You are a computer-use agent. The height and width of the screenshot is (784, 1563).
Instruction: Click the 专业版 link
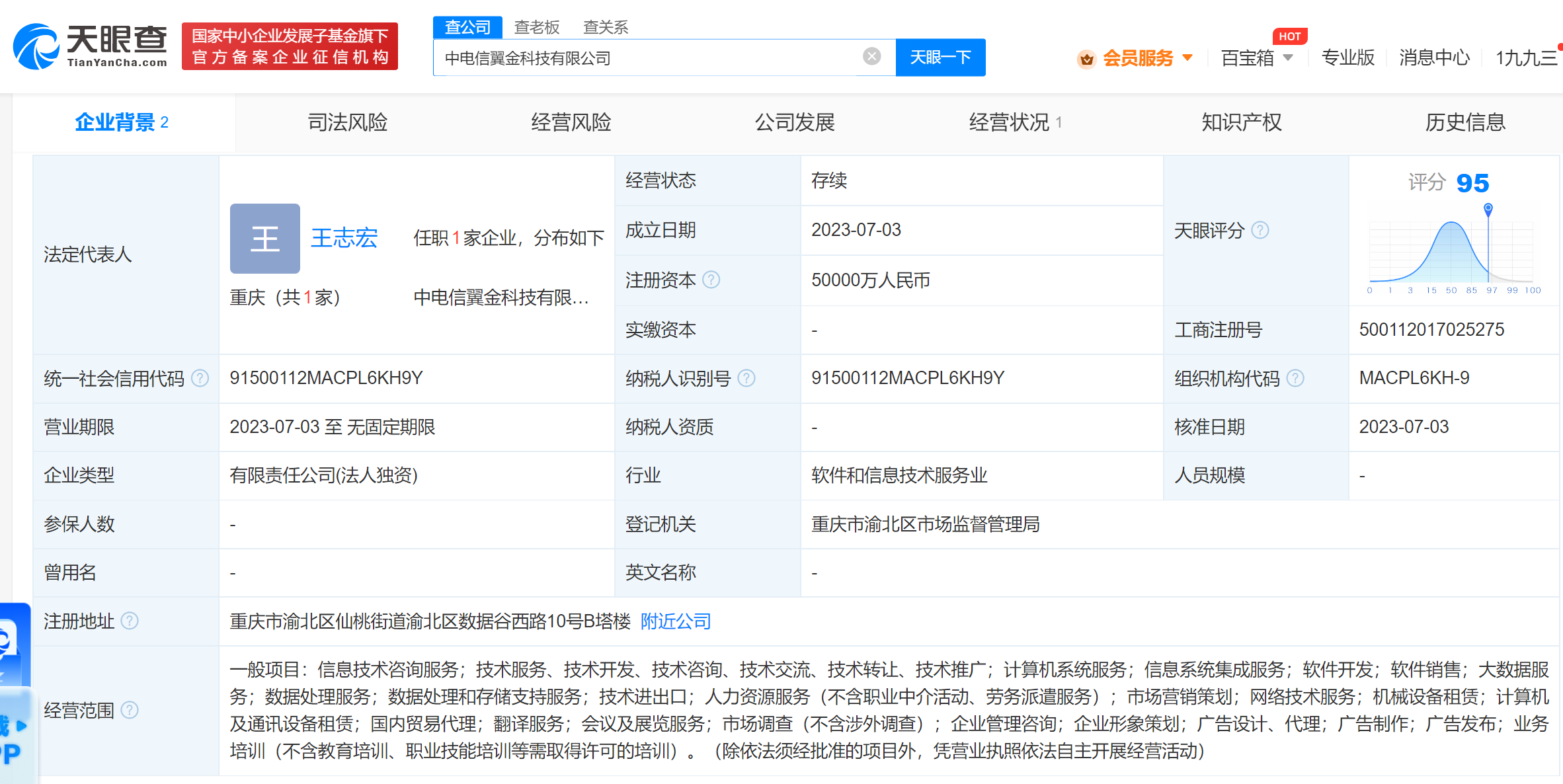coord(1348,58)
